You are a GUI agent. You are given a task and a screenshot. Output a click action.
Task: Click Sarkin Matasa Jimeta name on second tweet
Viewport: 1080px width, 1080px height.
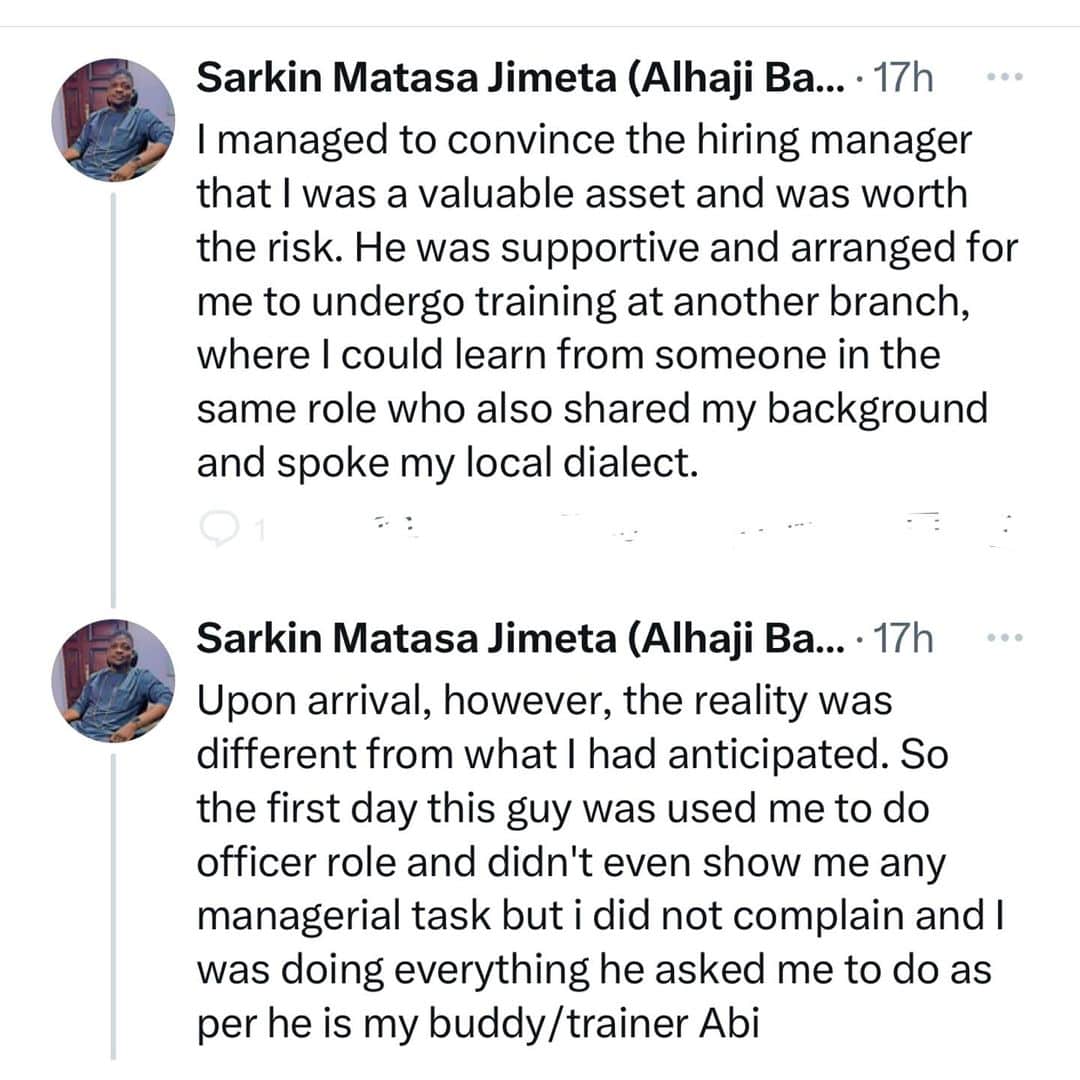click(520, 638)
